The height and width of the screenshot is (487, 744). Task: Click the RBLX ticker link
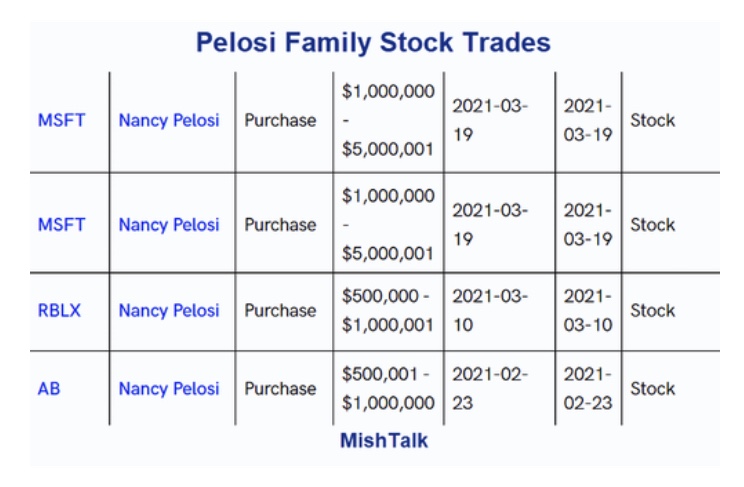pos(59,311)
